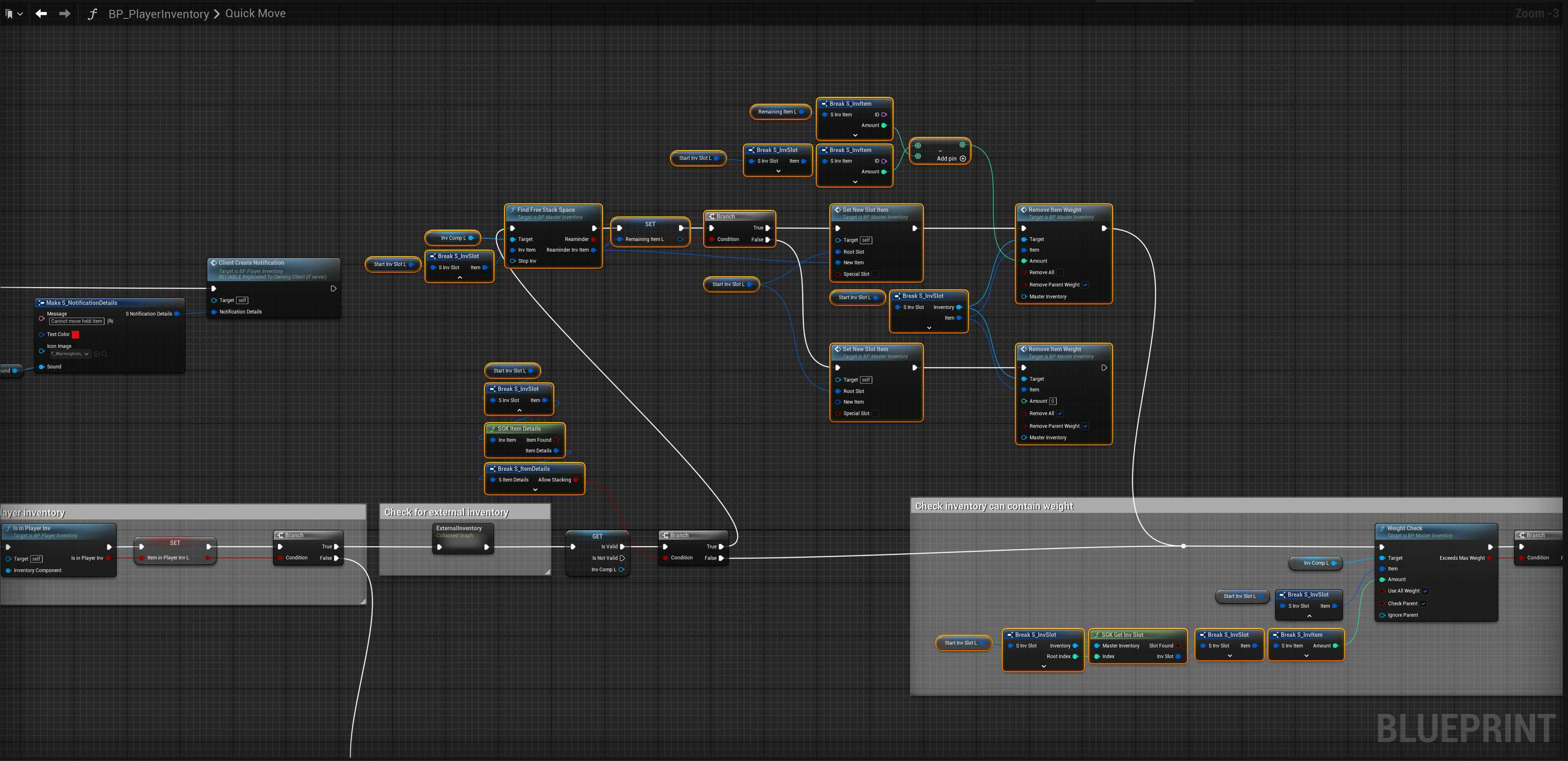Viewport: 1568px width, 761px height.
Task: Click browse-to-asset magnifier next to T_WarningIcon
Action: pyautogui.click(x=105, y=354)
